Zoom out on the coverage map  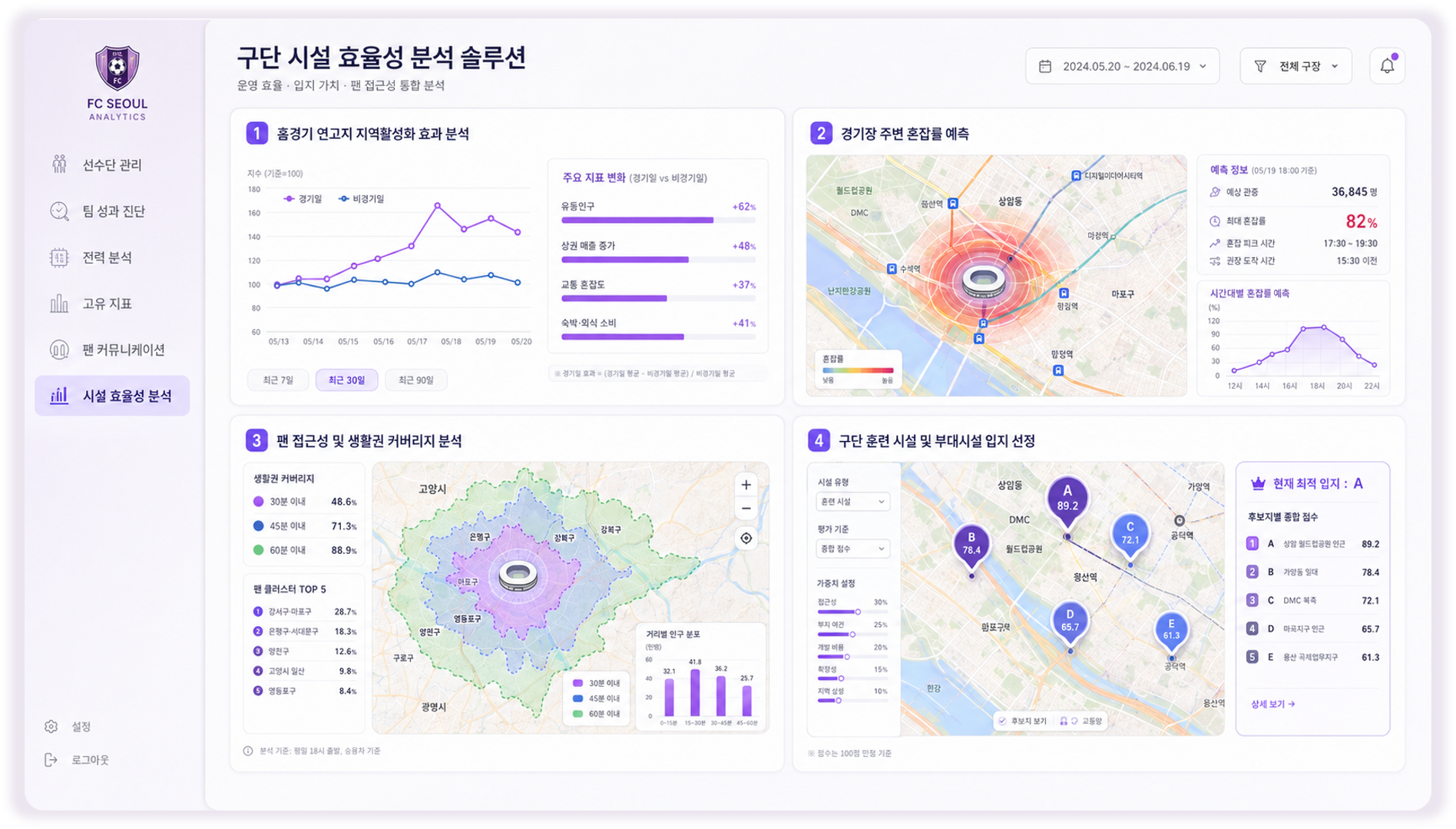click(x=746, y=509)
